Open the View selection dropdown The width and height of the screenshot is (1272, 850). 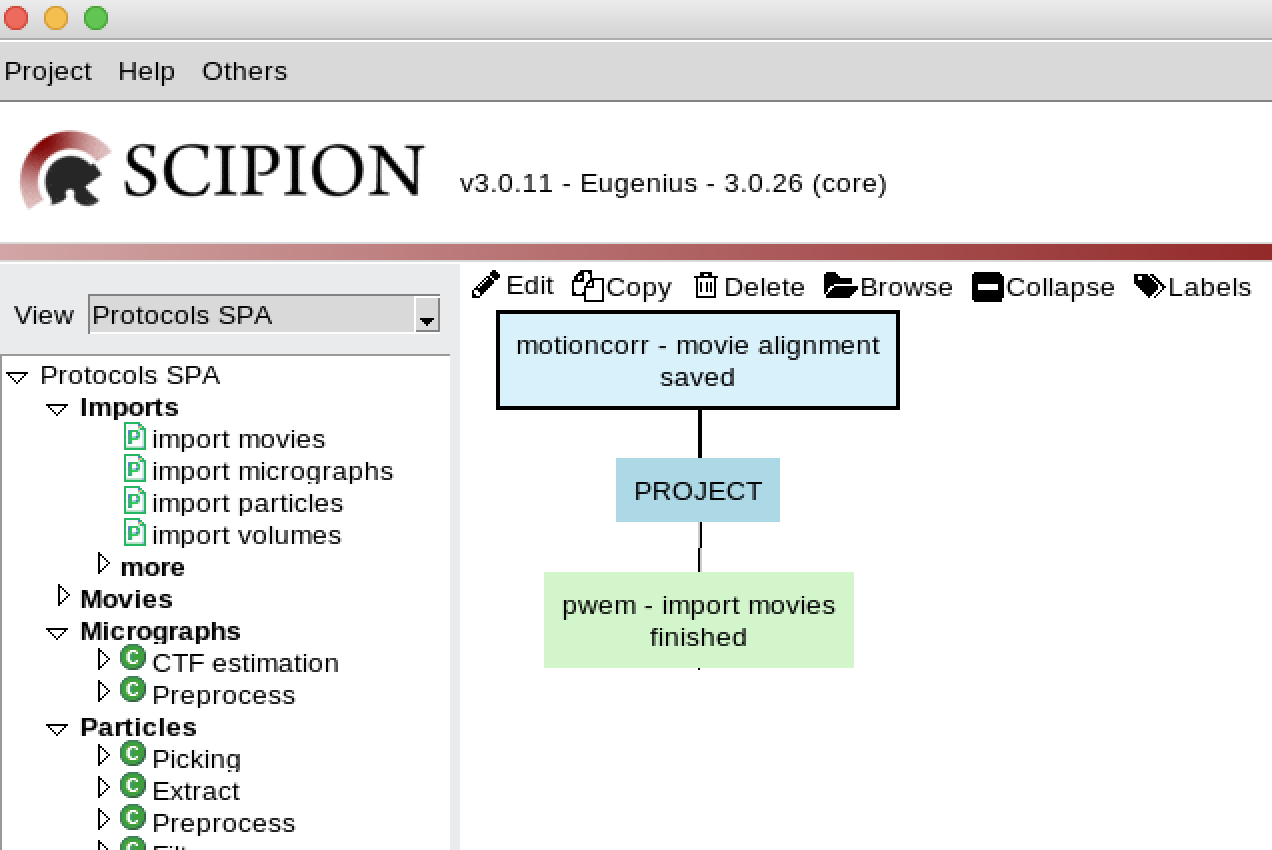[428, 316]
